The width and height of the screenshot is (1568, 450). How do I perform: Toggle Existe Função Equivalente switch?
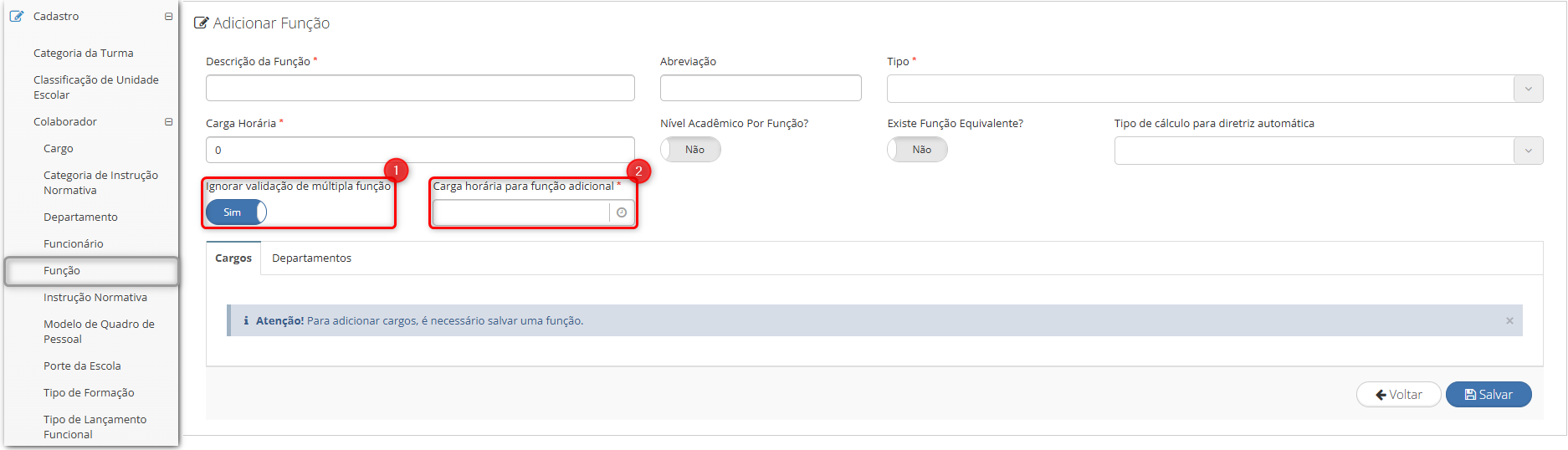tap(917, 150)
